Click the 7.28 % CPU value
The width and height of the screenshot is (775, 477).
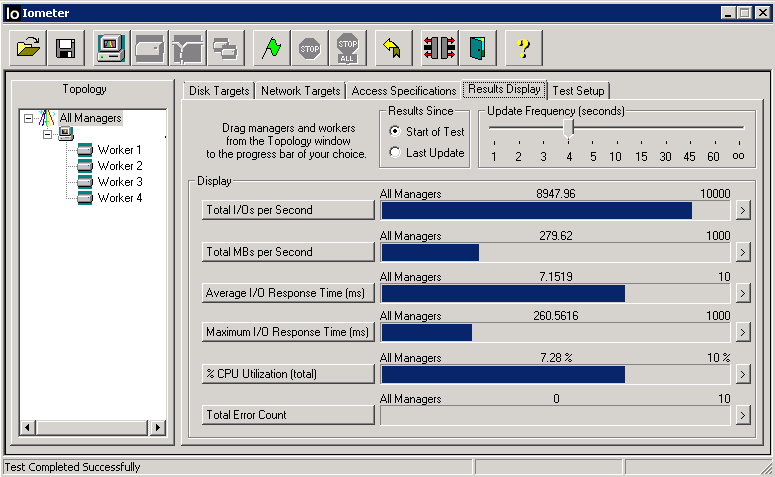556,357
